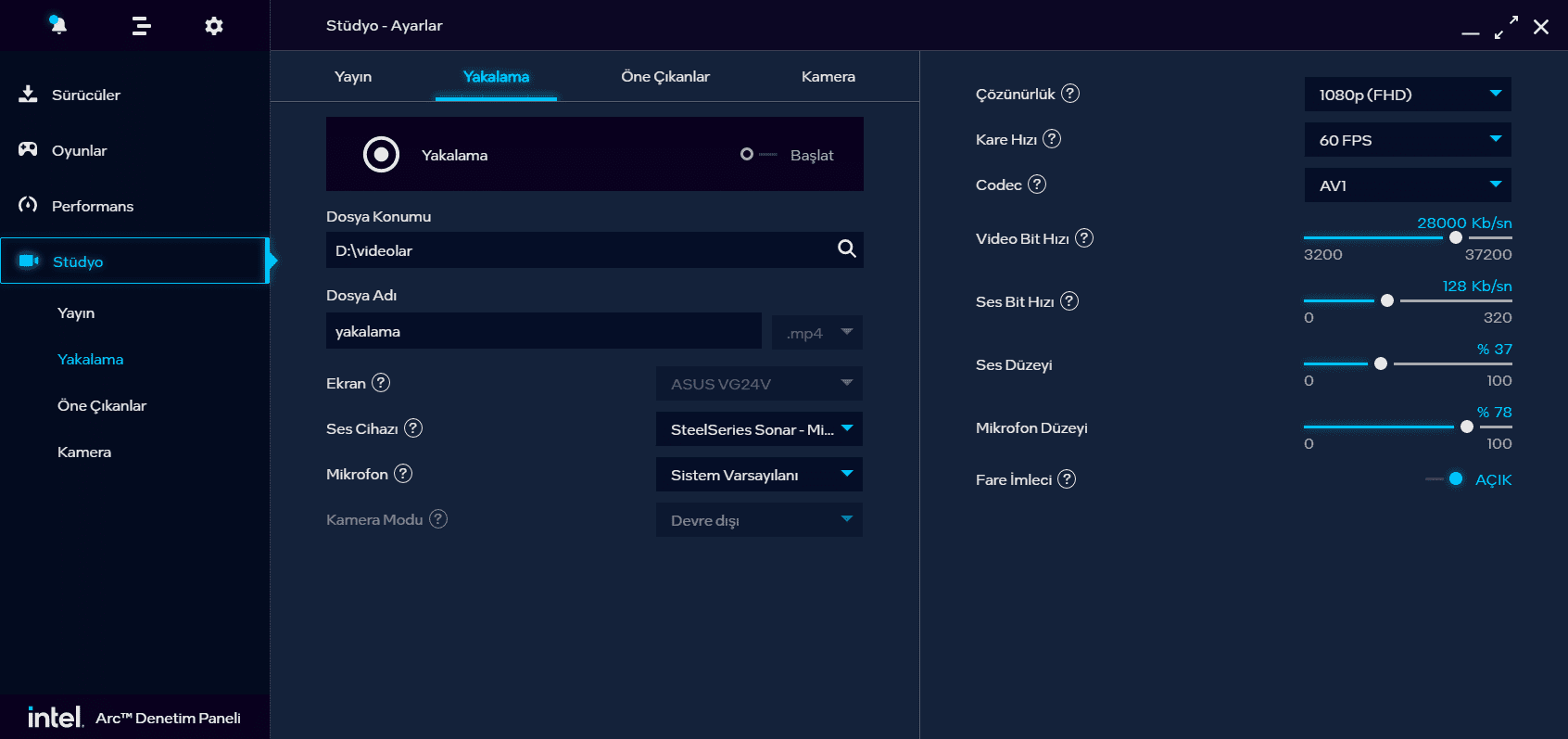
Task: Open the notifications bell icon
Action: 58,25
